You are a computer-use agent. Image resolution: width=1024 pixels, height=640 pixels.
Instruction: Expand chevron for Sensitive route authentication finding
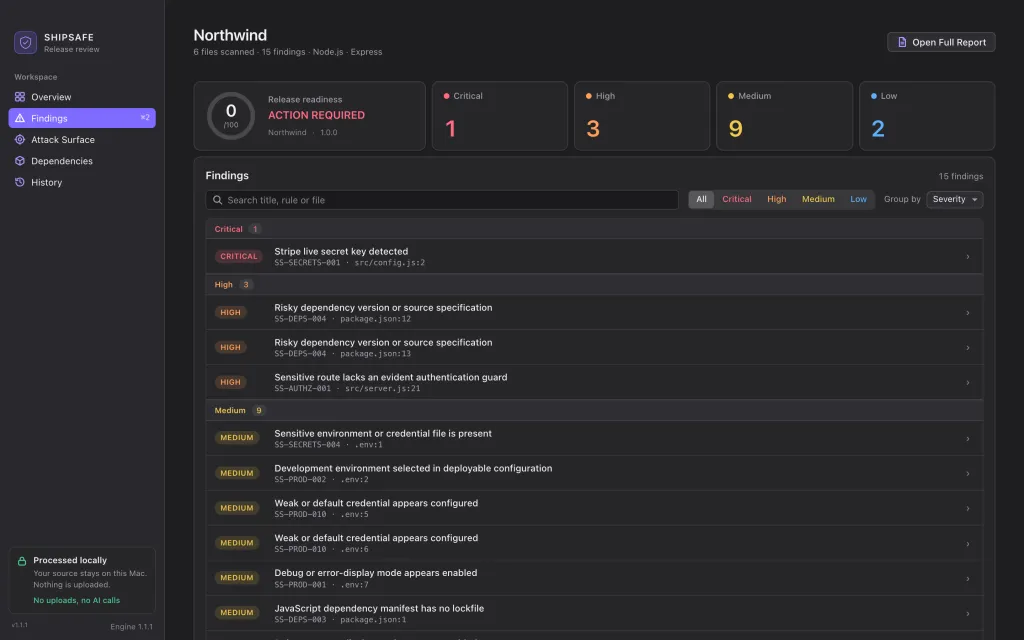click(968, 383)
